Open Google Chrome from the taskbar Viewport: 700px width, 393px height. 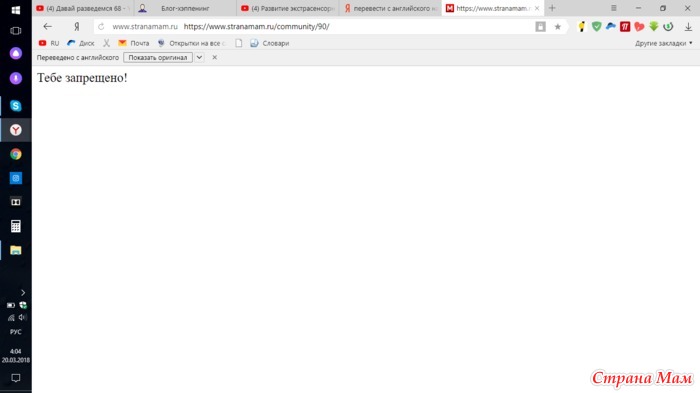[x=16, y=154]
